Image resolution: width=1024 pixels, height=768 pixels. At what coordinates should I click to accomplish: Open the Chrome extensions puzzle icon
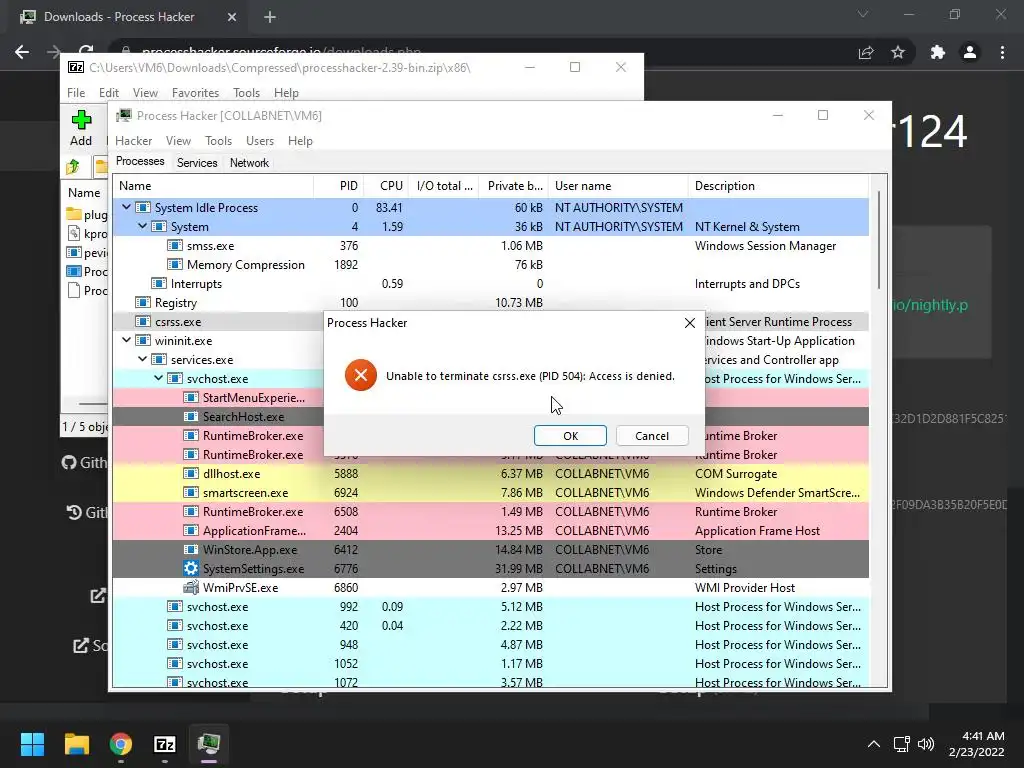(x=937, y=52)
